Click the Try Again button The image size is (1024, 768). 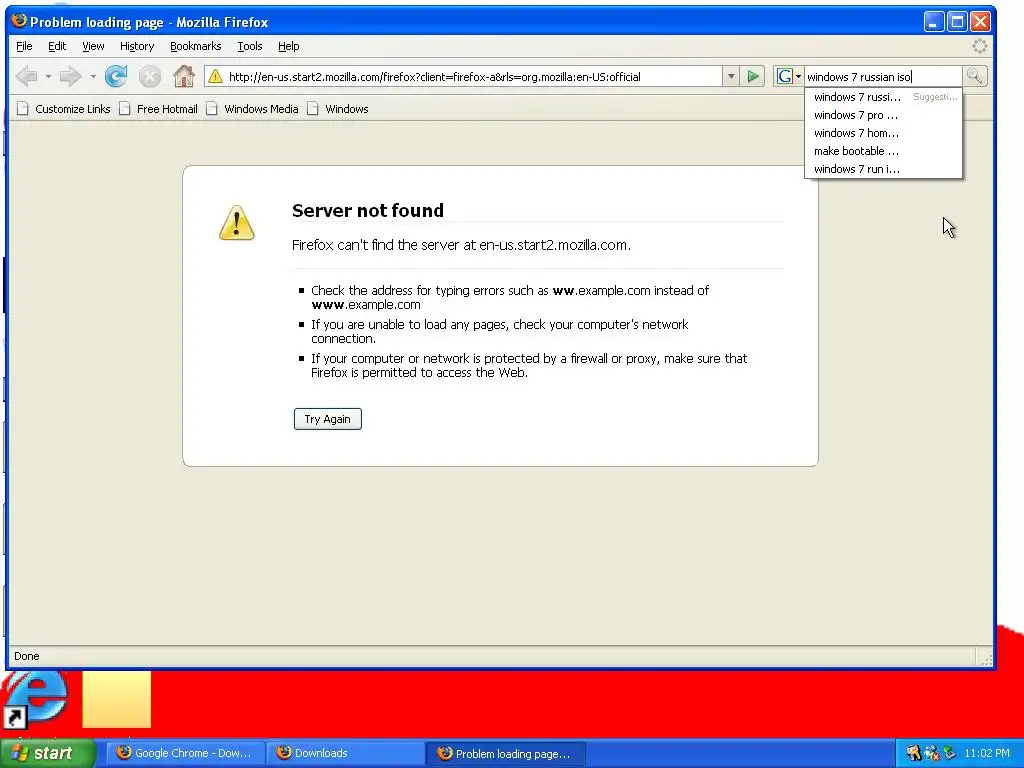(x=327, y=419)
